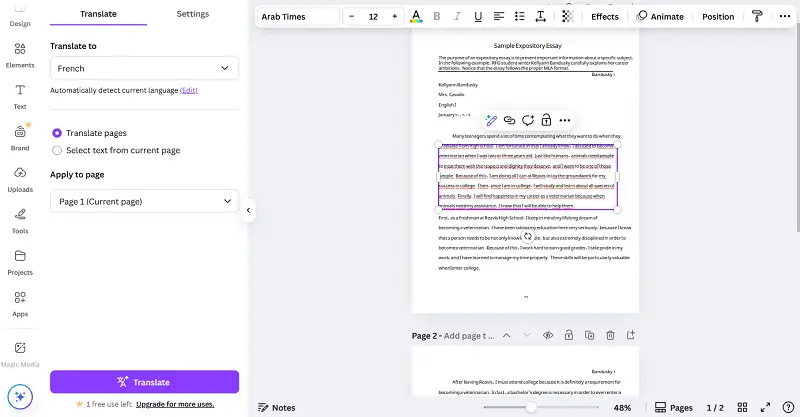Viewport: 800px width, 417px height.
Task: Duplicate Page 2
Action: 589,335
